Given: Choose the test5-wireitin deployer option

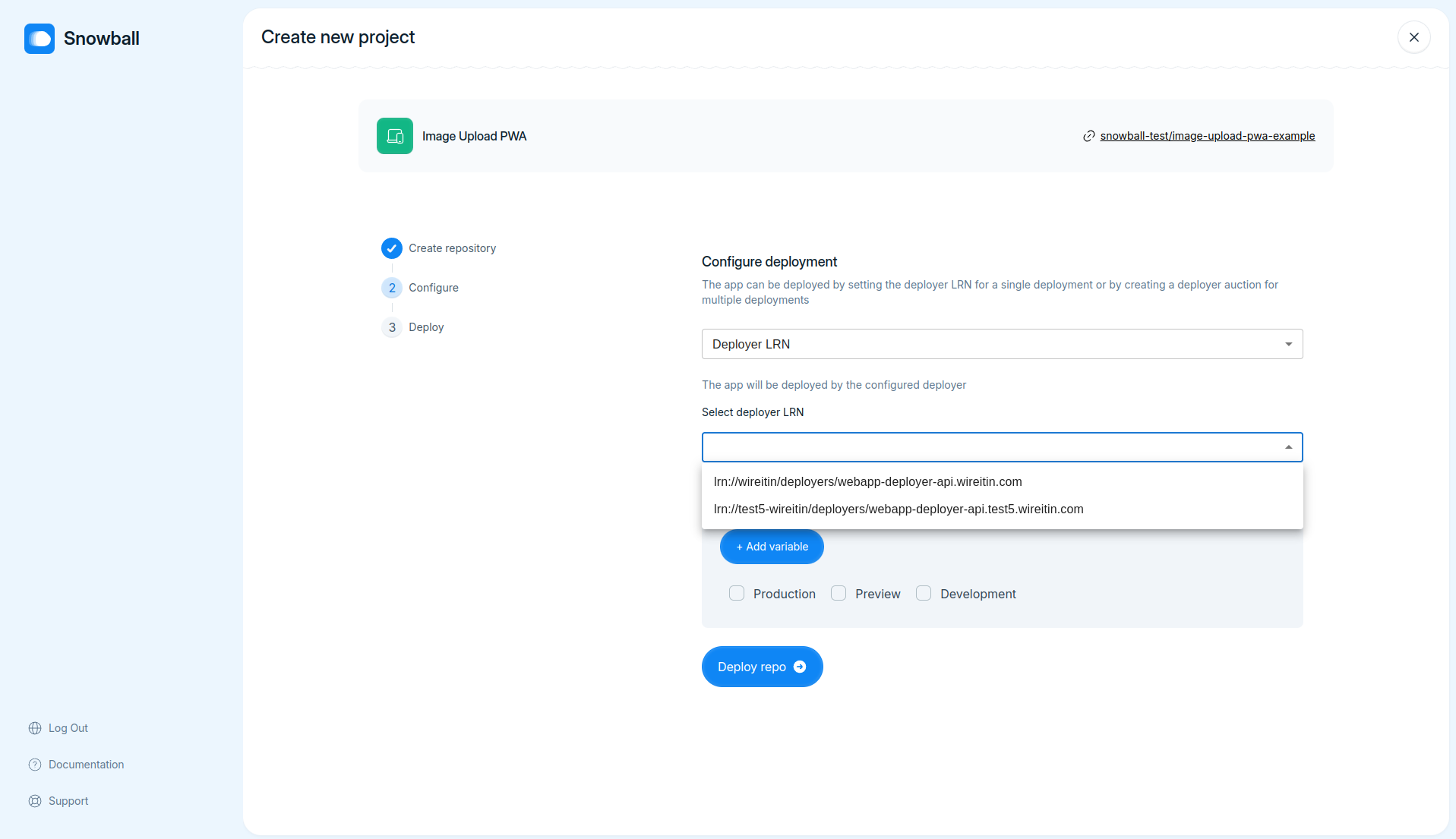Looking at the screenshot, I should (x=898, y=509).
